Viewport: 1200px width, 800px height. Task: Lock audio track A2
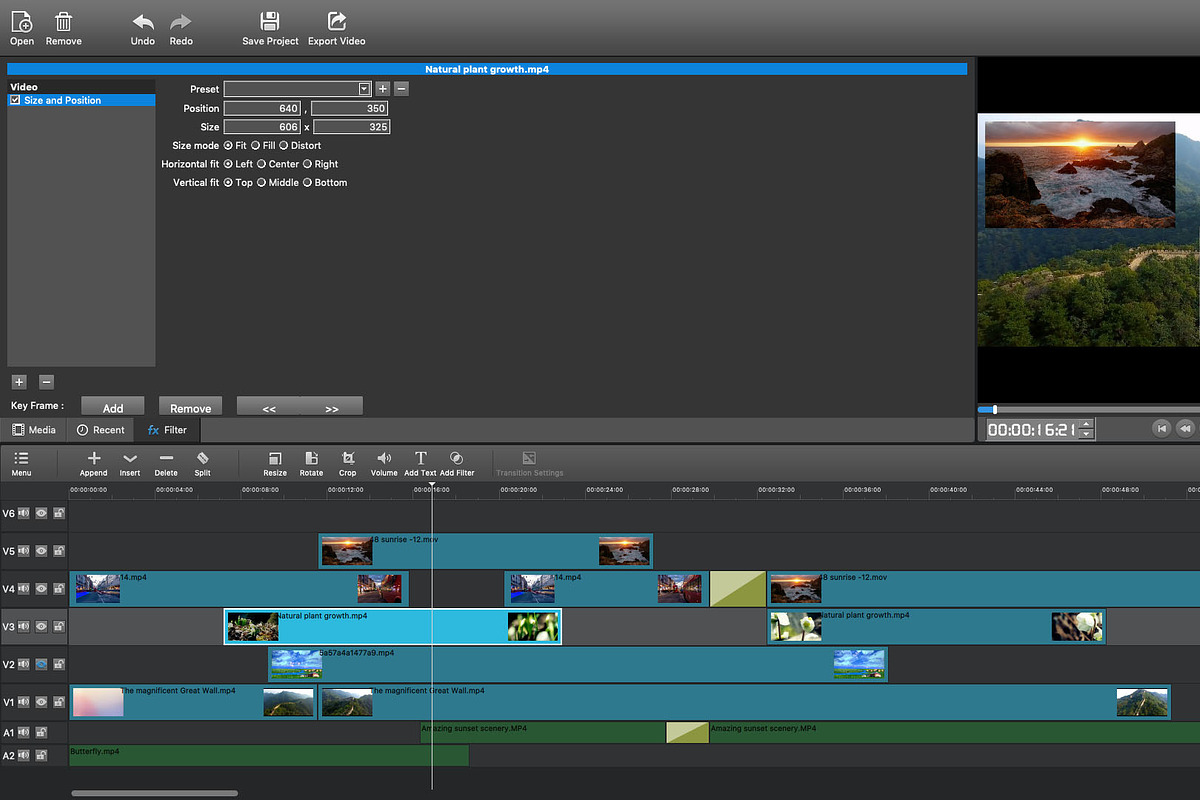pyautogui.click(x=41, y=755)
